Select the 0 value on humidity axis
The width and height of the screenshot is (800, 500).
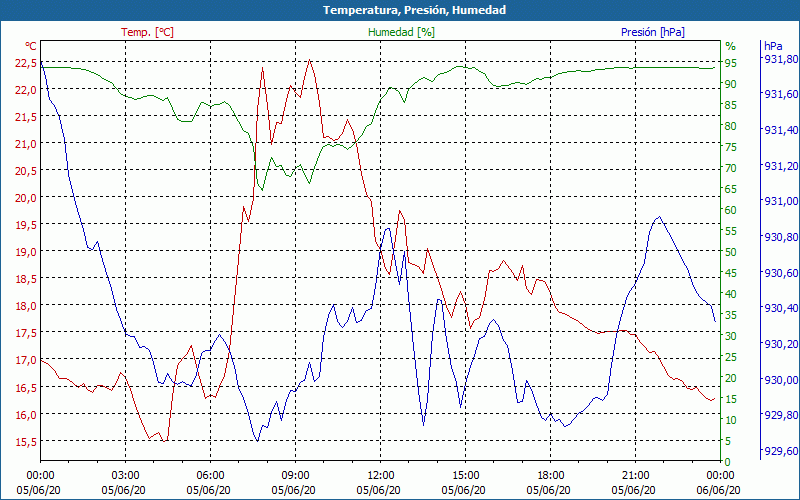pyautogui.click(x=728, y=462)
